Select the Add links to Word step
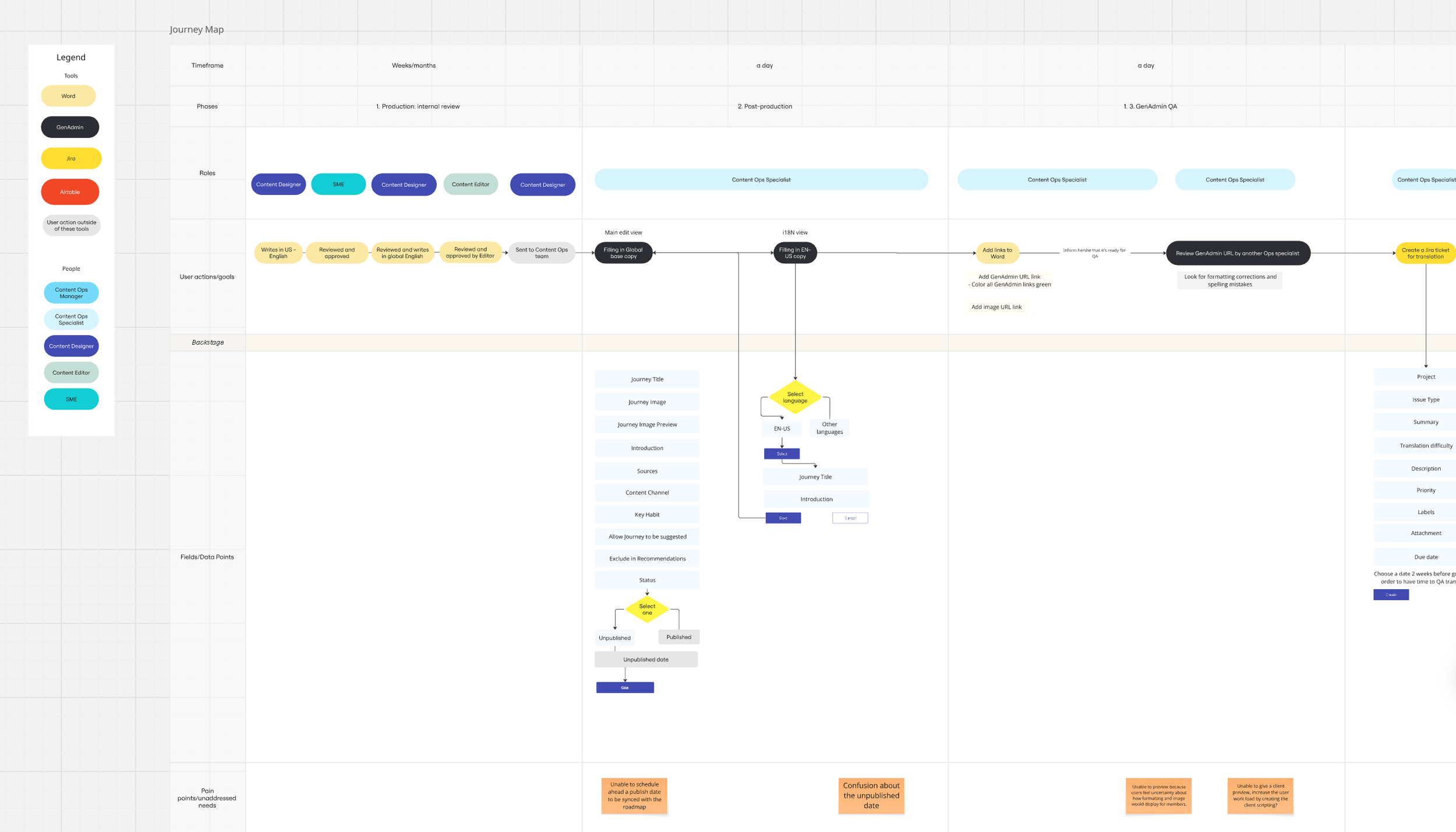 (x=997, y=253)
